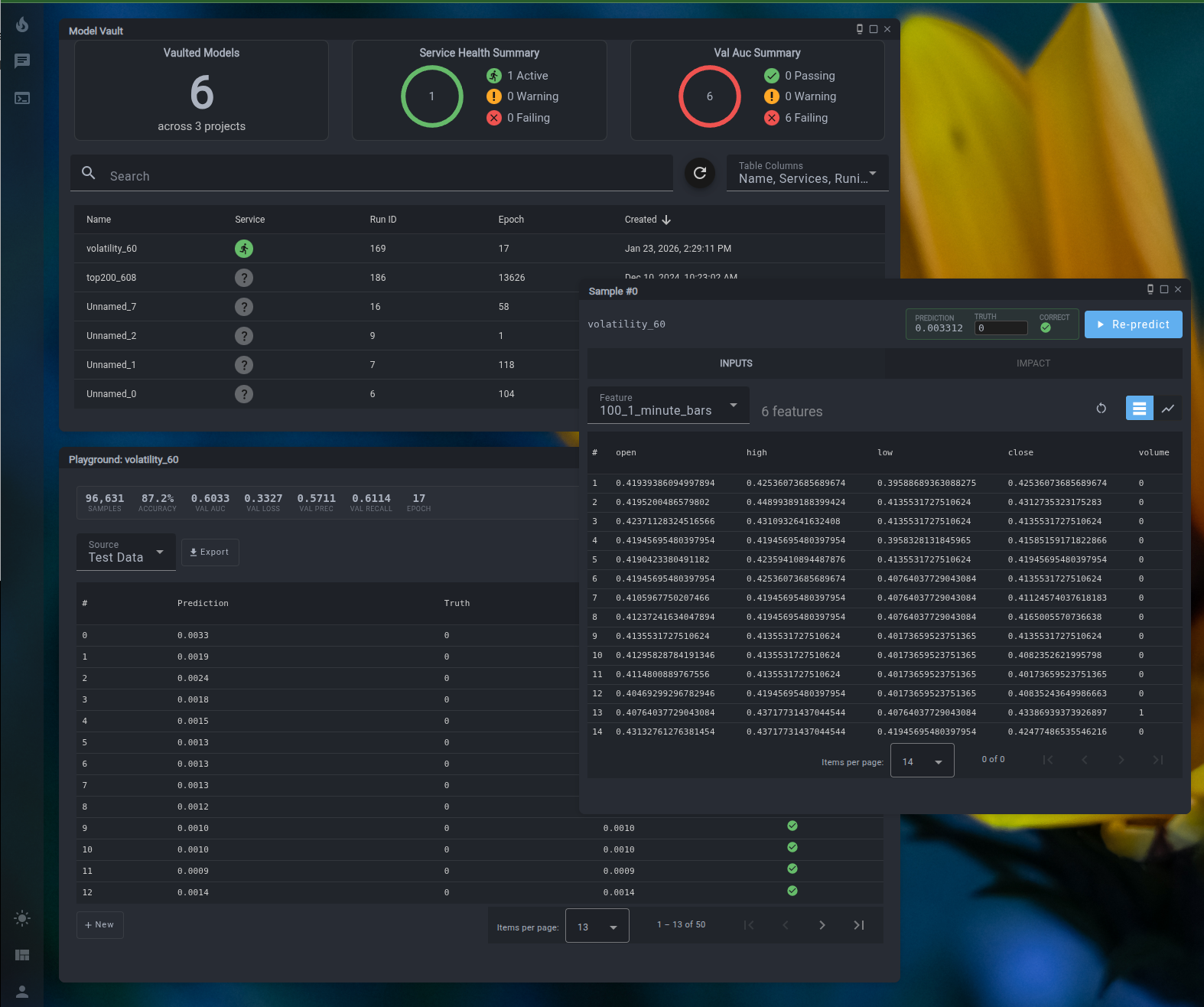The height and width of the screenshot is (1007, 1204).
Task: Open the terminal console sidebar icon
Action: pyautogui.click(x=22, y=98)
